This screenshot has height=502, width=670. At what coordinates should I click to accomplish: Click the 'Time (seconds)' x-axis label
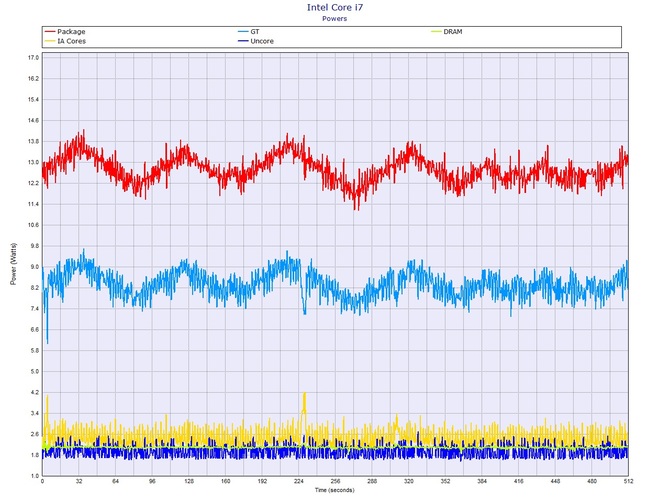click(335, 490)
